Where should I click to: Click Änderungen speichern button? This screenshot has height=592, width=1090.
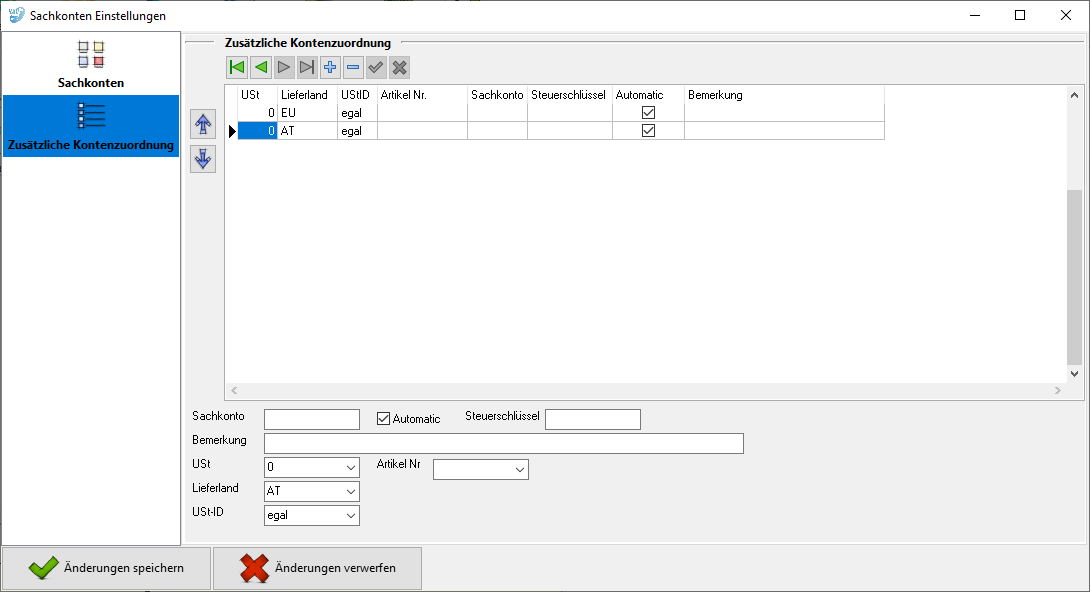106,568
